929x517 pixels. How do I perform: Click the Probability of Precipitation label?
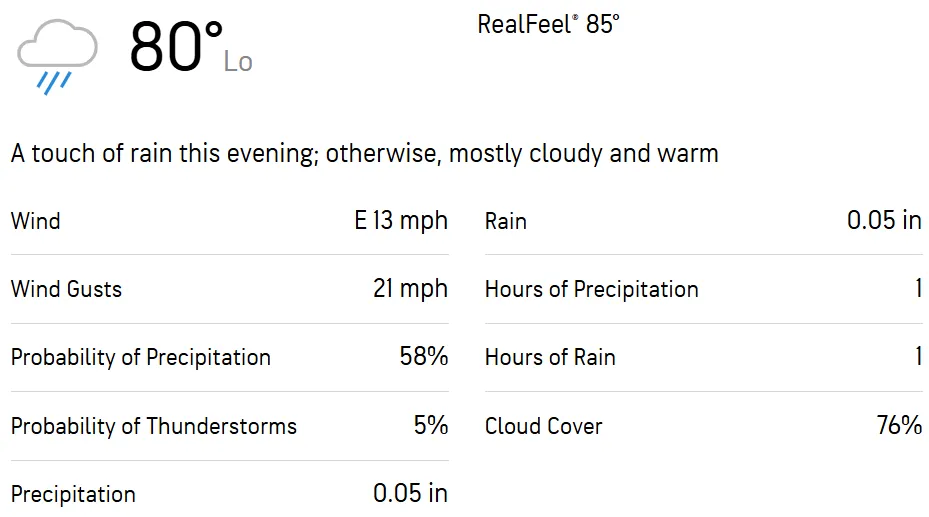tap(141, 358)
